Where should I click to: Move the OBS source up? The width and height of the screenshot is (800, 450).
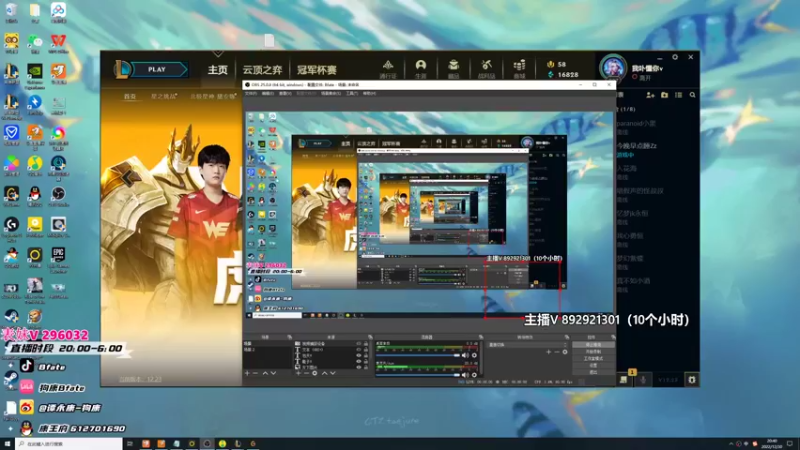[324, 373]
